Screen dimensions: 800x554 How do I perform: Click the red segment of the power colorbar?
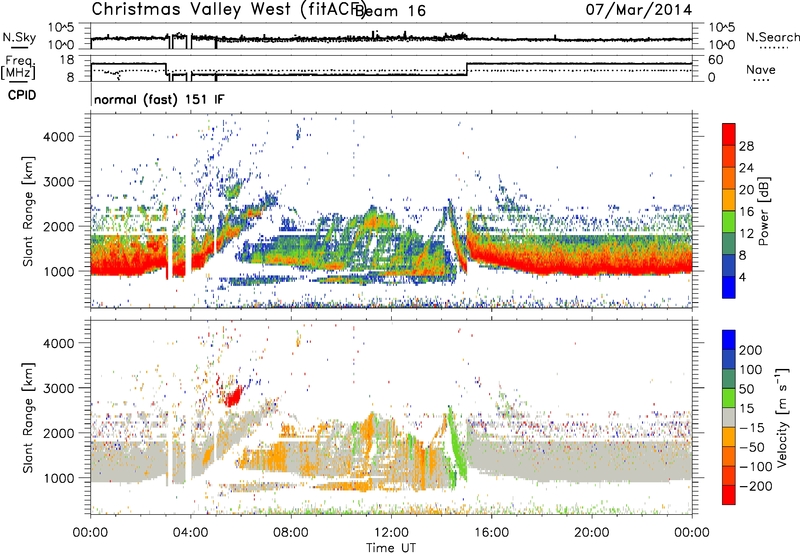pos(729,135)
